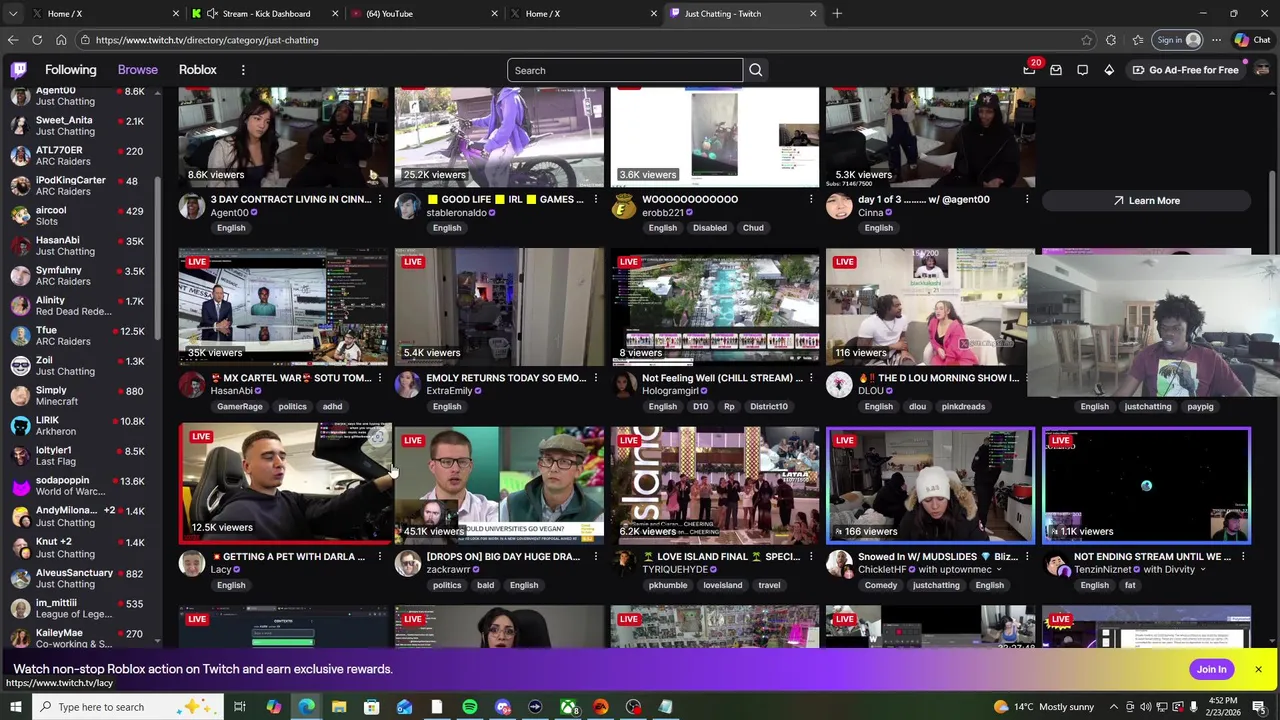The image size is (1280, 720).
Task: Open the Twitch user avatar menu
Action: pos(1262,70)
